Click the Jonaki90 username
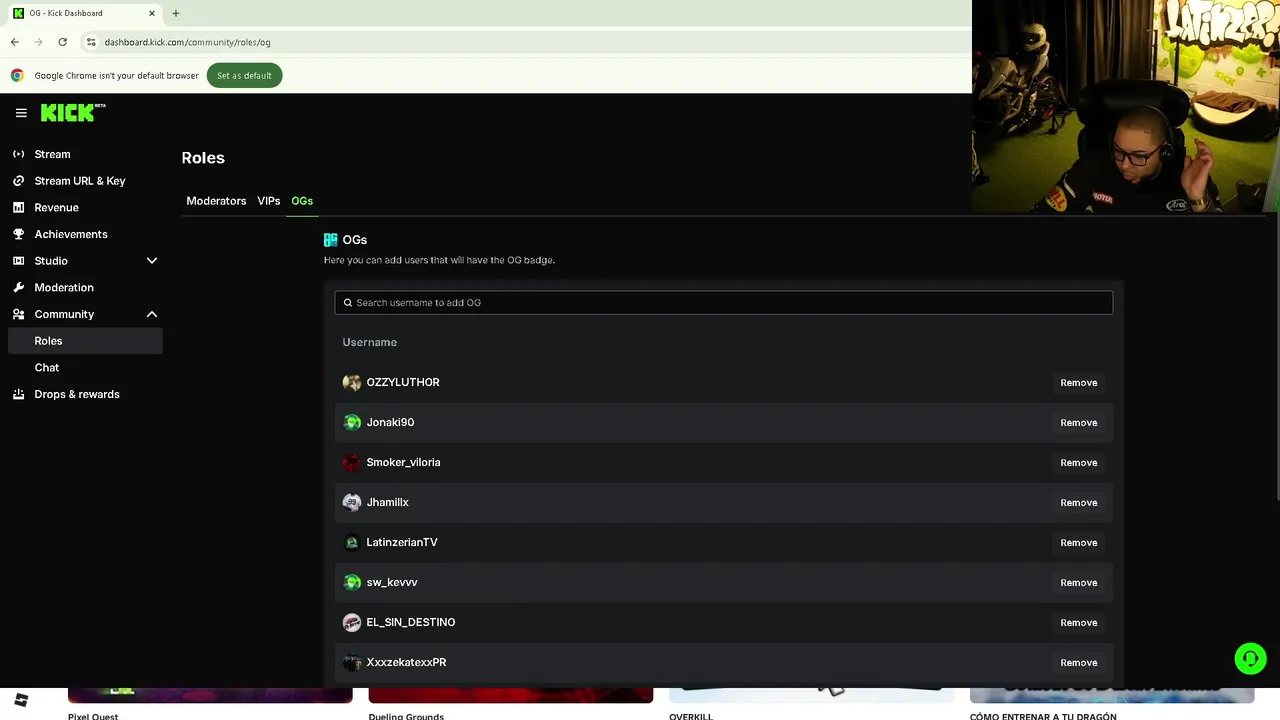The width and height of the screenshot is (1280, 720). click(390, 422)
